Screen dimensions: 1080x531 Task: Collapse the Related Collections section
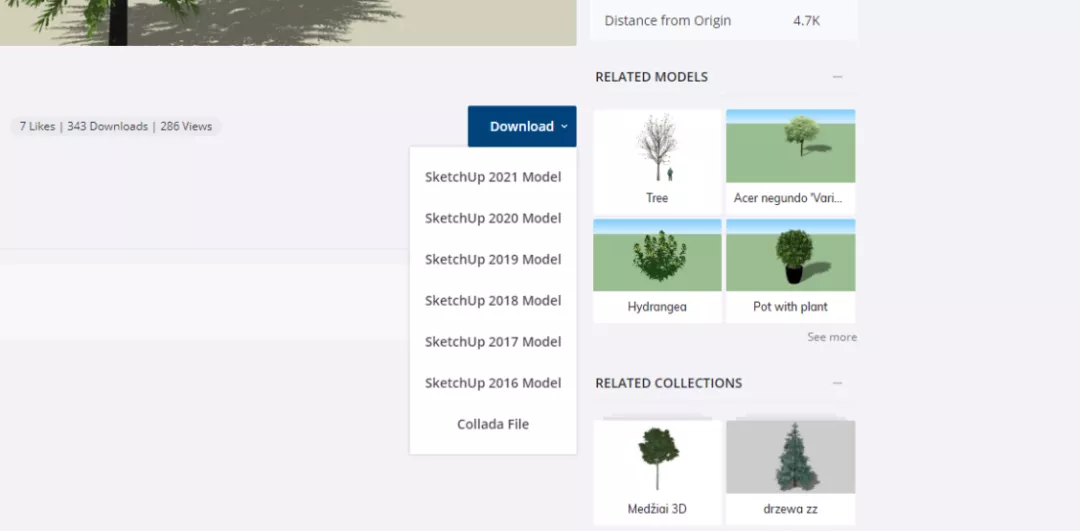tap(837, 383)
